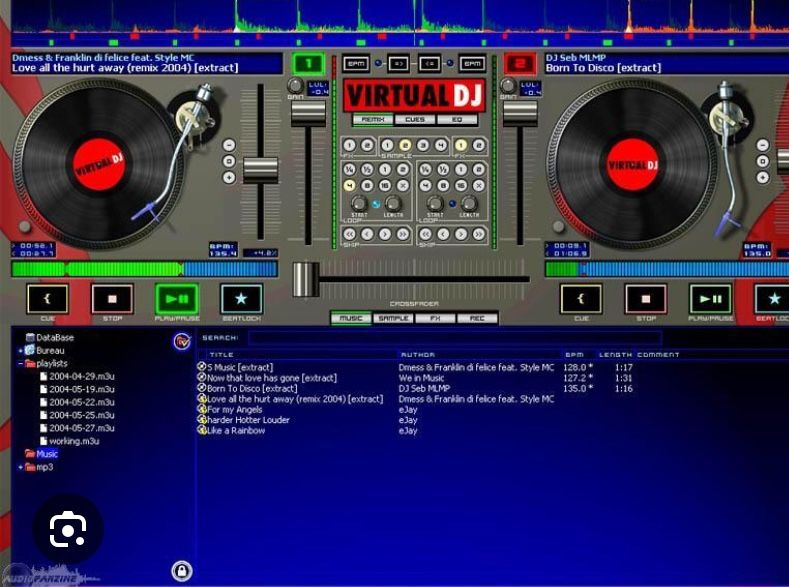Image resolution: width=789 pixels, height=587 pixels.
Task: Click left deck Cue button
Action: click(x=47, y=299)
